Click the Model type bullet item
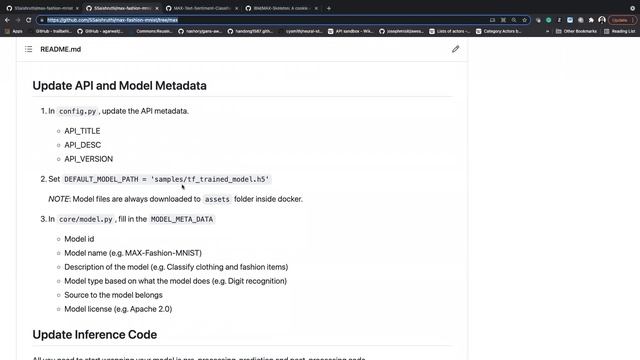This screenshot has height=360, width=640. (176, 281)
